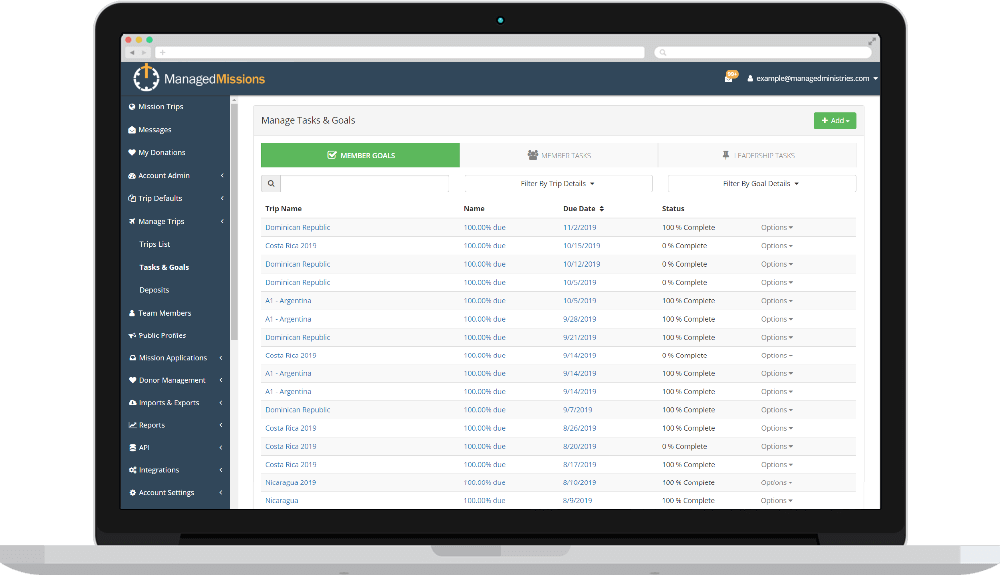This screenshot has width=1000, height=575.
Task: Open the Nicaragua 2019 trip link
Action: (290, 482)
